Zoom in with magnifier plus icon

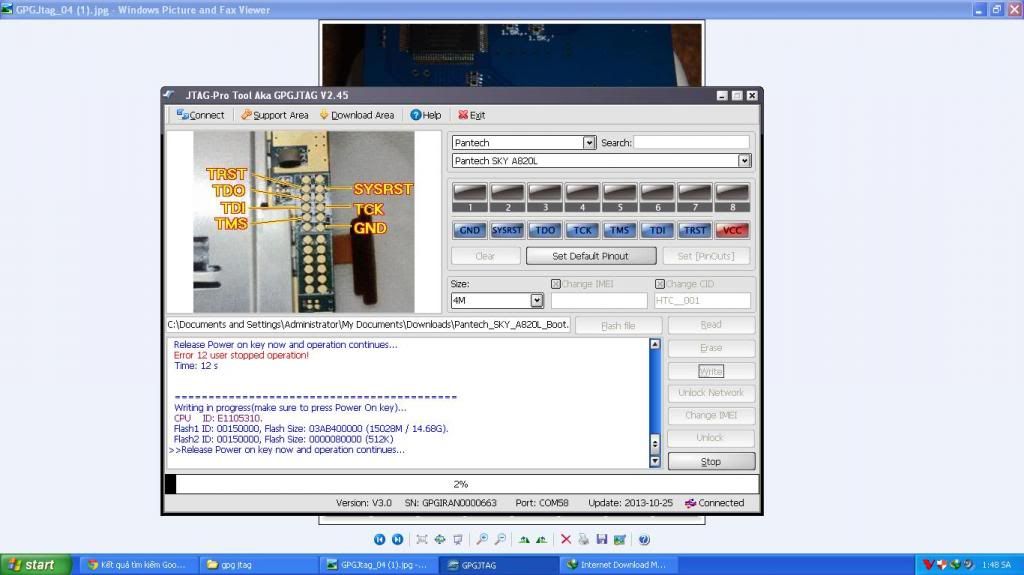click(x=481, y=540)
